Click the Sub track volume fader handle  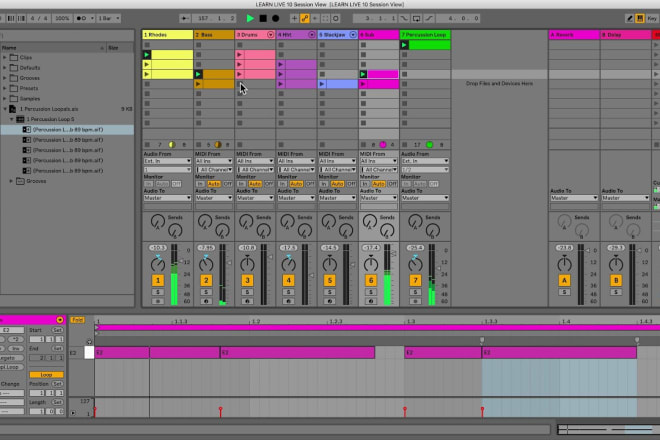point(394,254)
